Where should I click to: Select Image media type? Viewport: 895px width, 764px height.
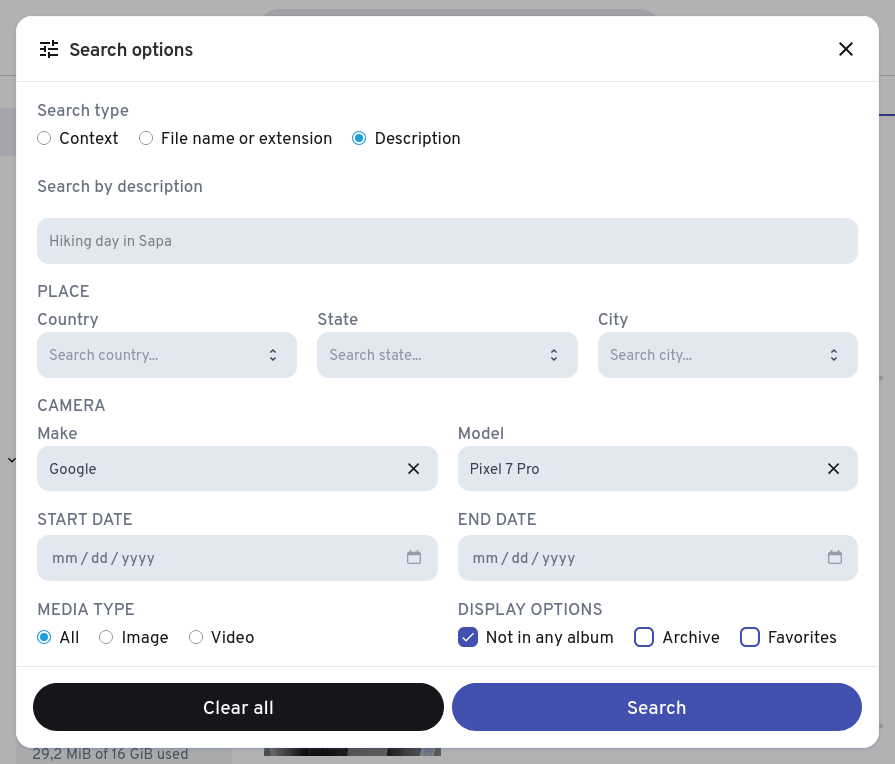pos(106,637)
